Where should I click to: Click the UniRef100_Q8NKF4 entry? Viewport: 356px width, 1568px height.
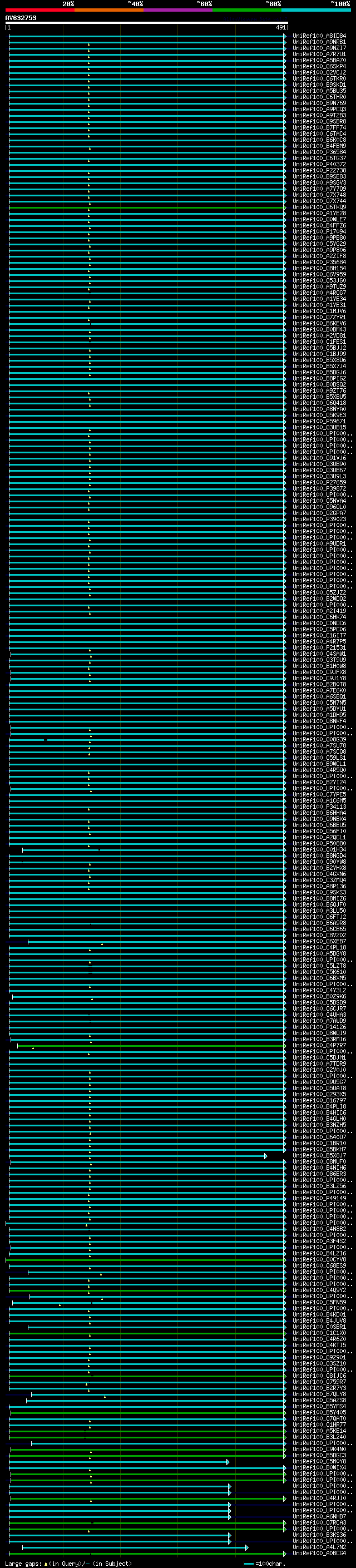point(319,721)
